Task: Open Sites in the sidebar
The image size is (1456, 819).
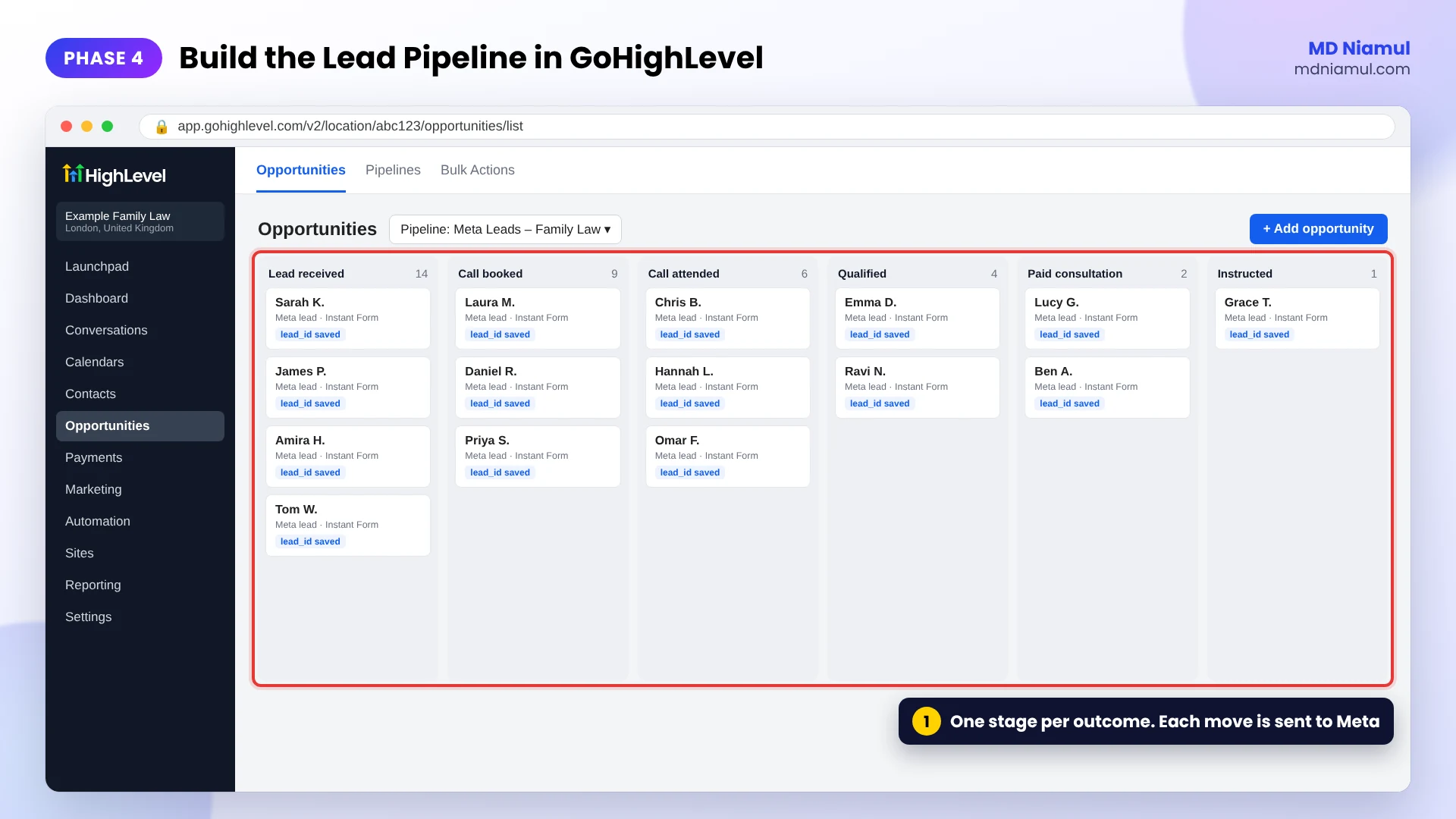Action: [x=140, y=553]
